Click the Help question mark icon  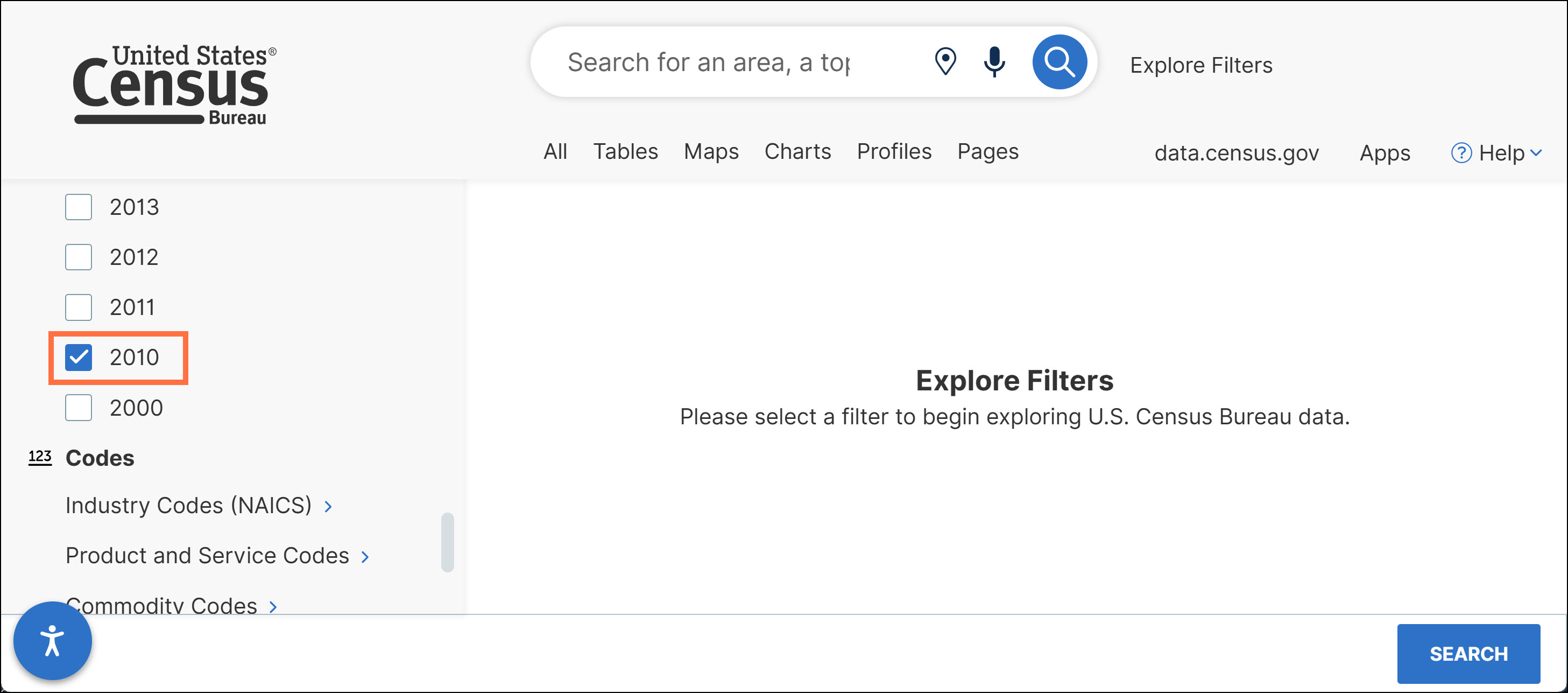(x=1461, y=153)
